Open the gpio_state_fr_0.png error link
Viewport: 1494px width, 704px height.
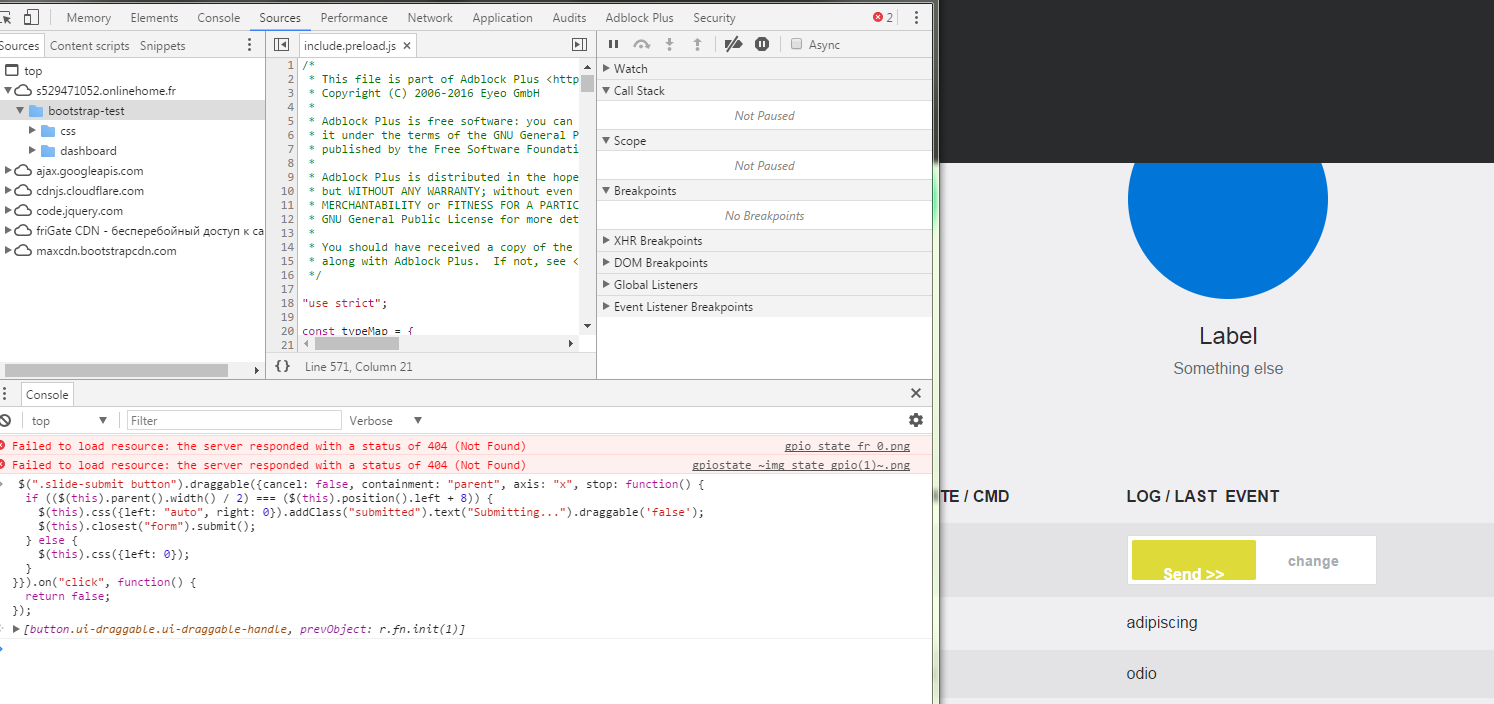tap(847, 447)
